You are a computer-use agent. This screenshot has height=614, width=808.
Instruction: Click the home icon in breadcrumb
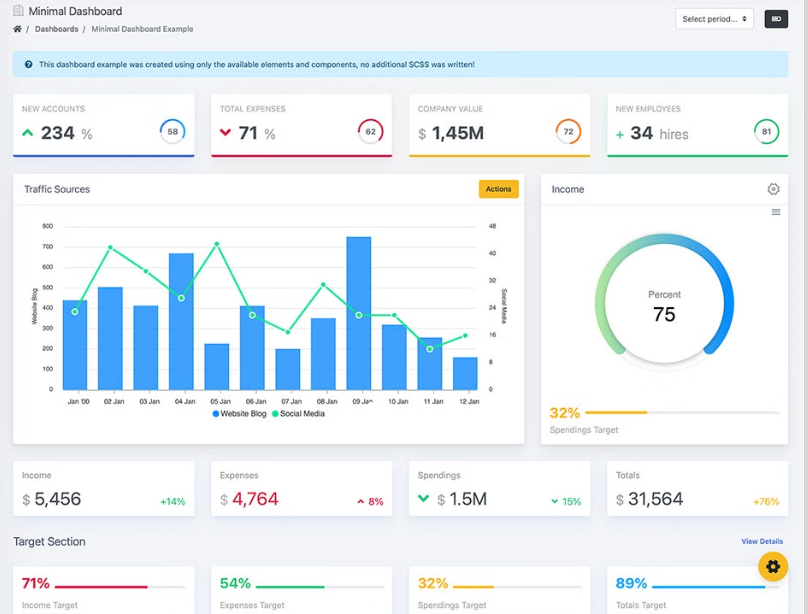pos(17,29)
